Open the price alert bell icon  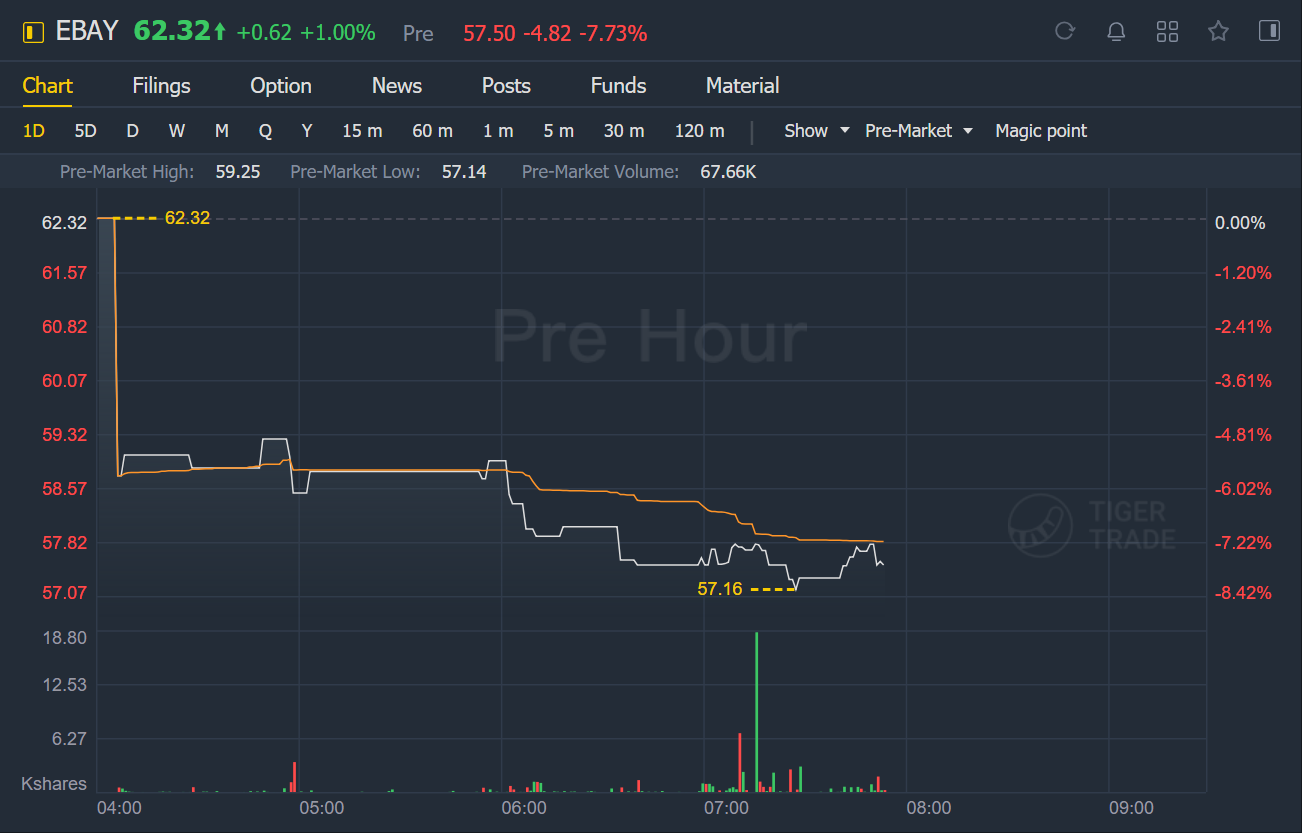tap(1116, 32)
